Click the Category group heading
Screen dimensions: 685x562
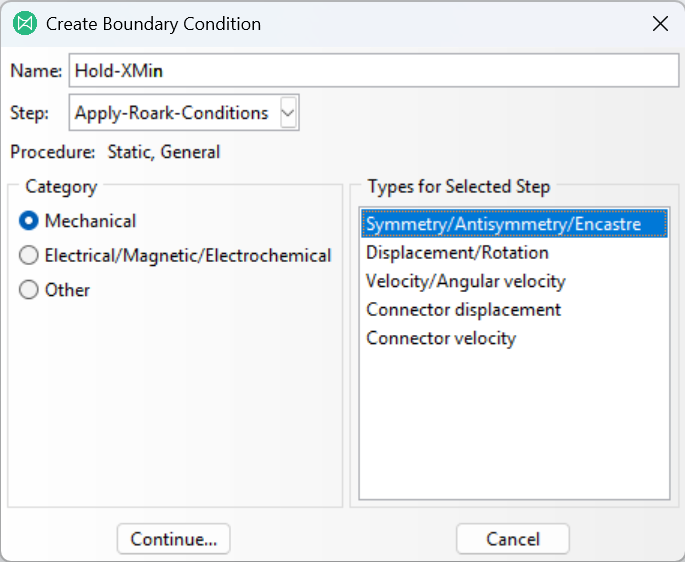[61, 187]
